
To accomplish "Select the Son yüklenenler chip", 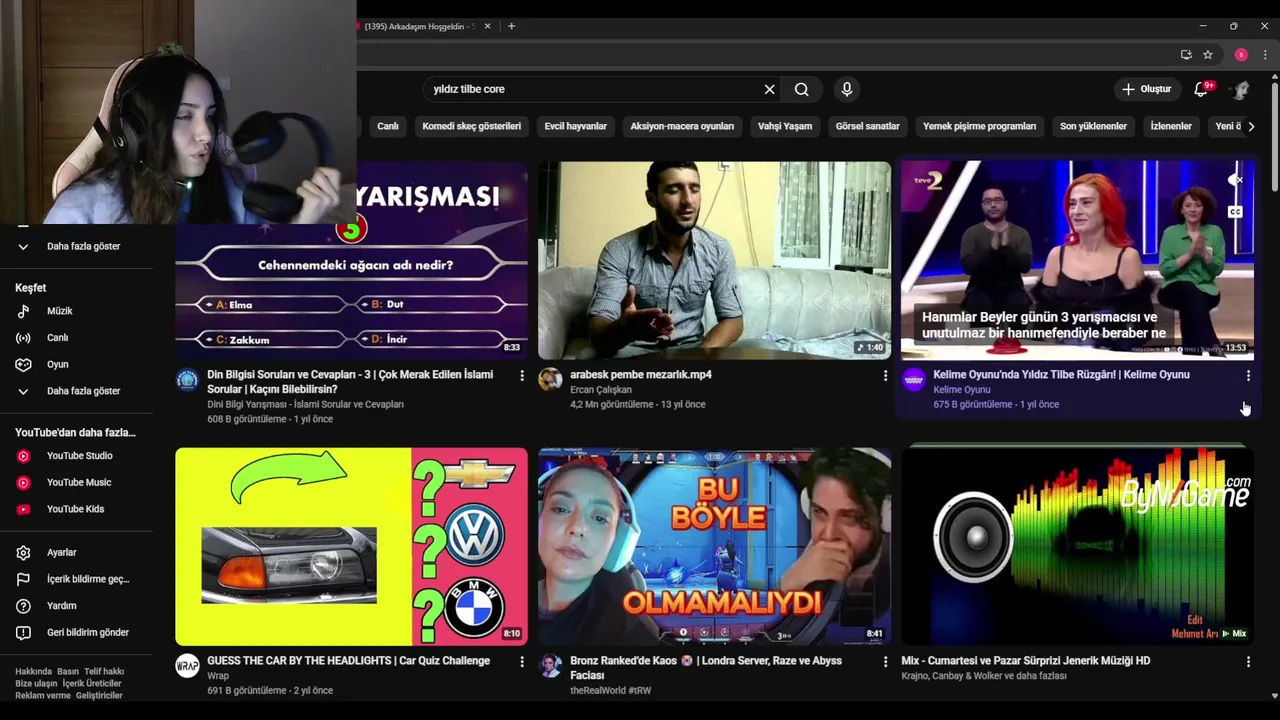I will coord(1093,126).
